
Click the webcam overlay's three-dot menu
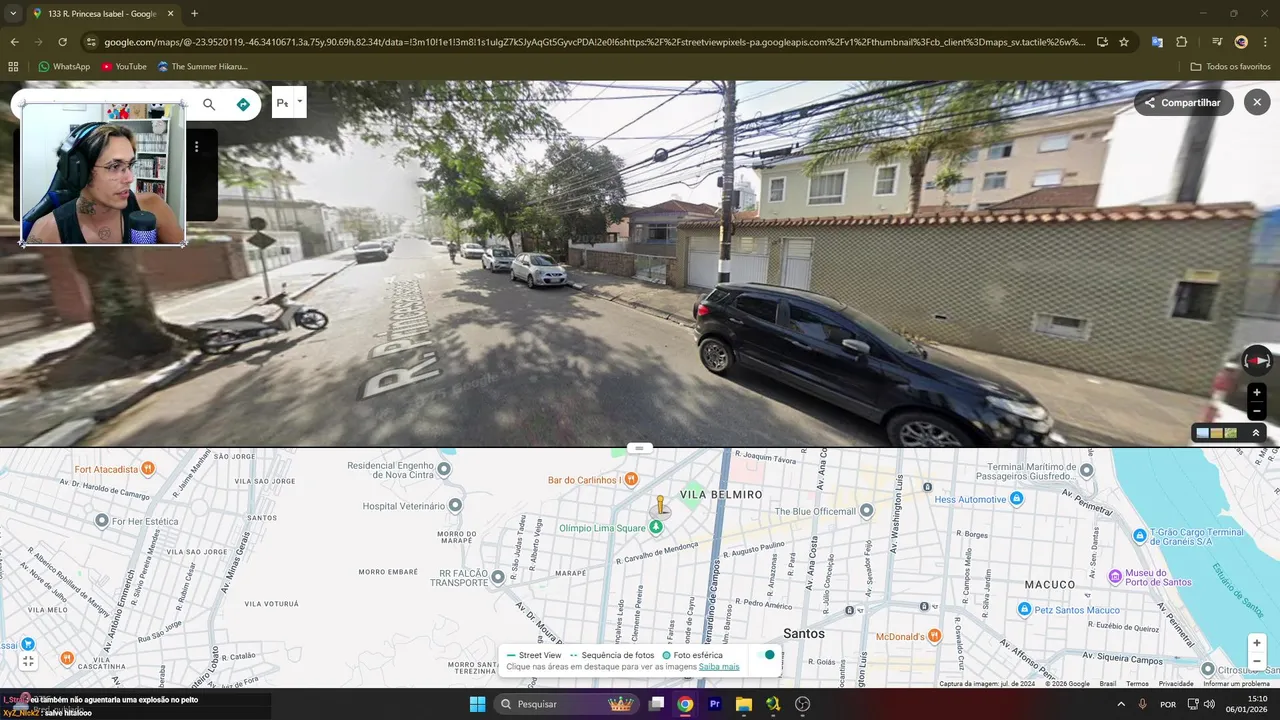197,147
